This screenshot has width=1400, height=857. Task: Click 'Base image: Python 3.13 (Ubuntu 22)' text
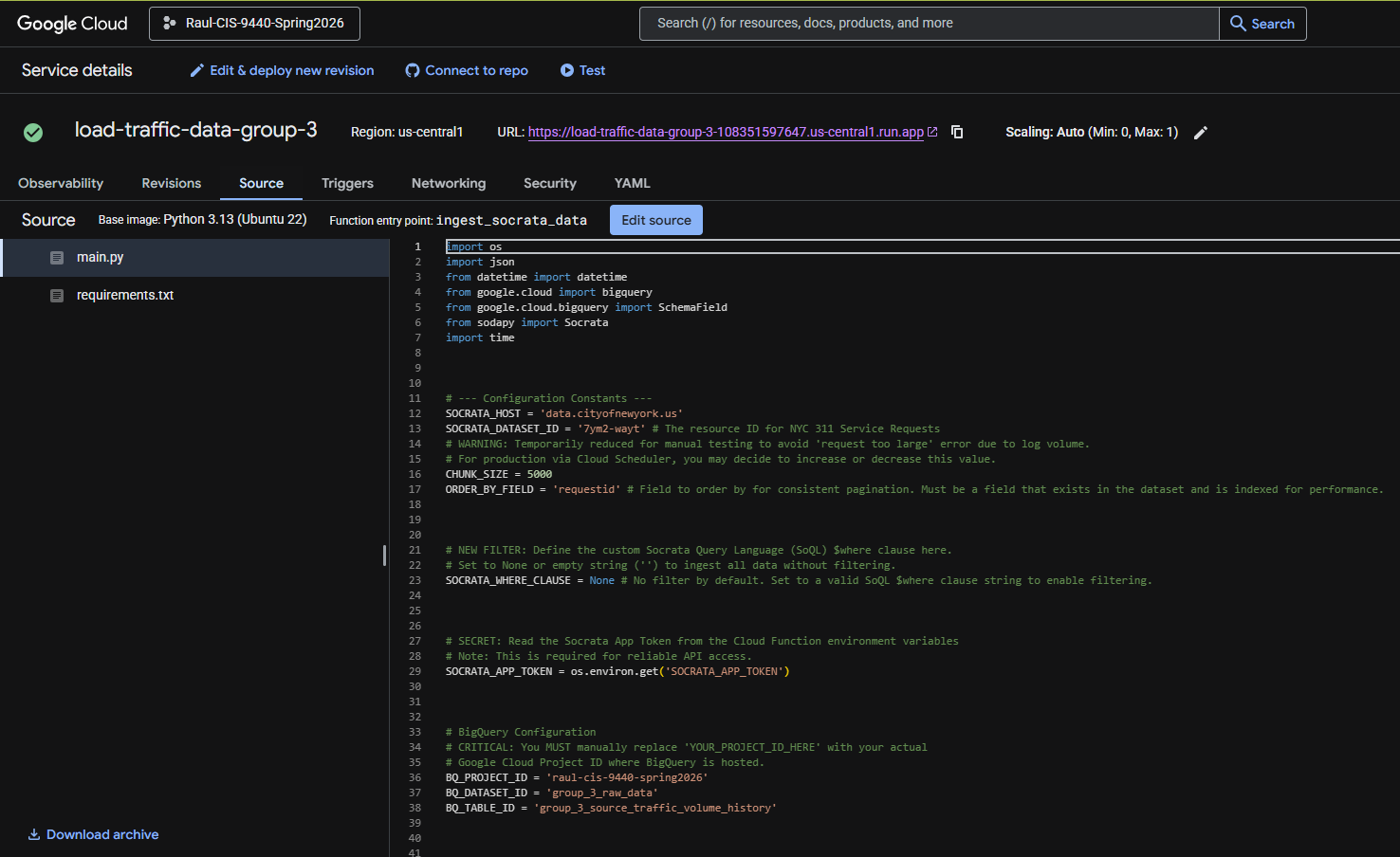pos(203,220)
